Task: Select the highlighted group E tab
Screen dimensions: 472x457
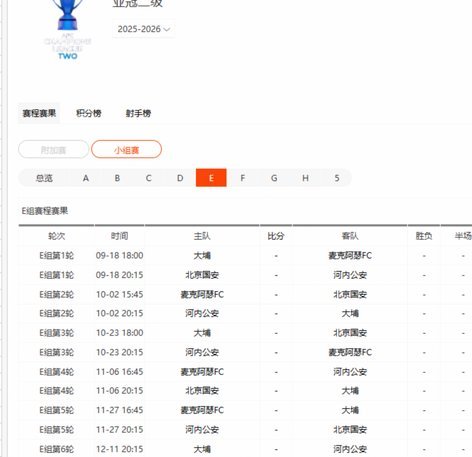Action: click(211, 178)
